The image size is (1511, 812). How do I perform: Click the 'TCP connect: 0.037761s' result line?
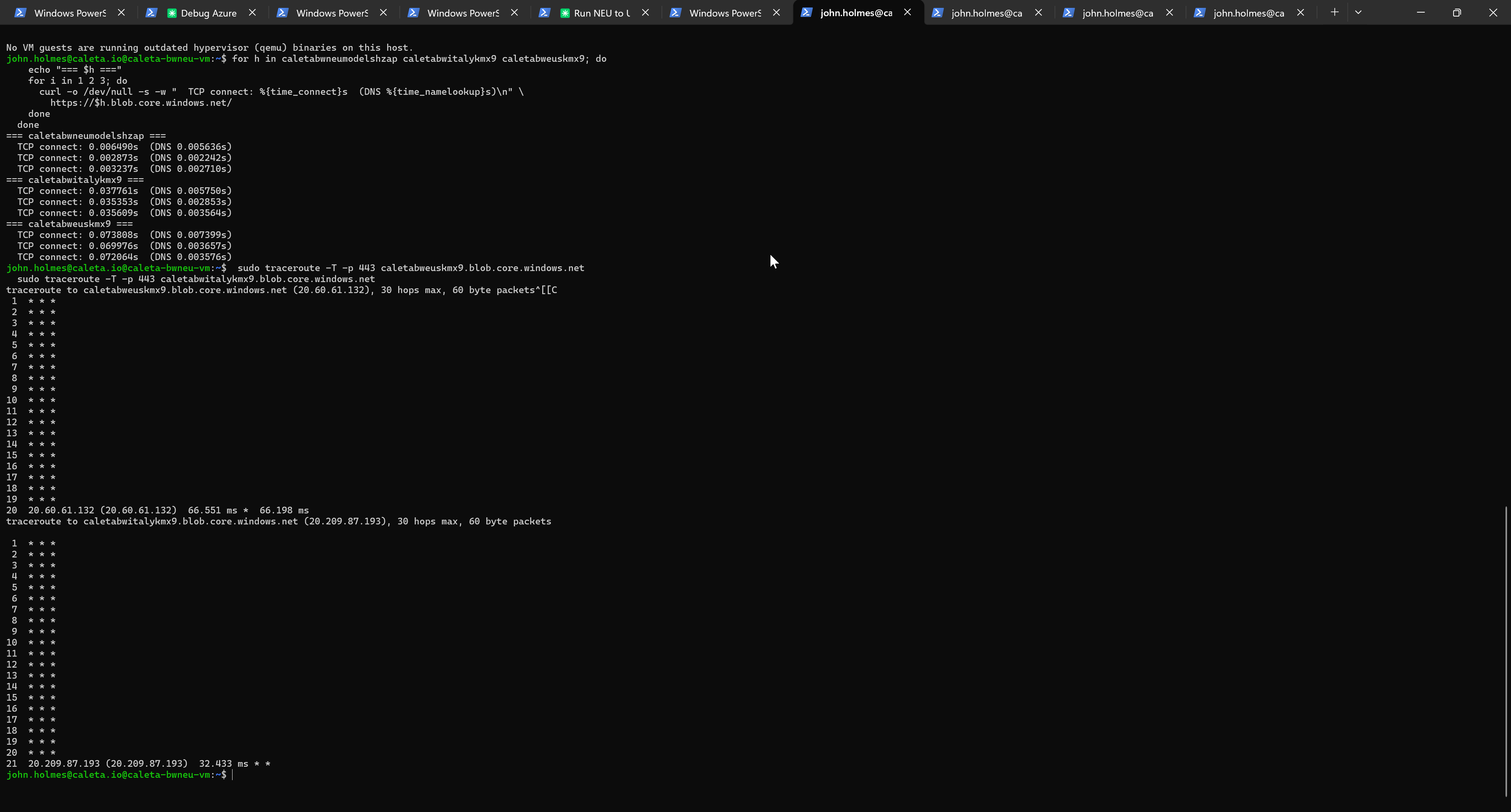tap(124, 190)
